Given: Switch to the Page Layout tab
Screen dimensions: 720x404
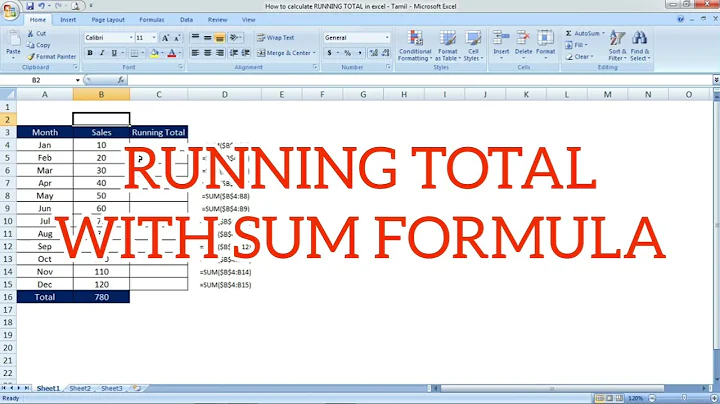Looking at the screenshot, I should click(x=108, y=20).
